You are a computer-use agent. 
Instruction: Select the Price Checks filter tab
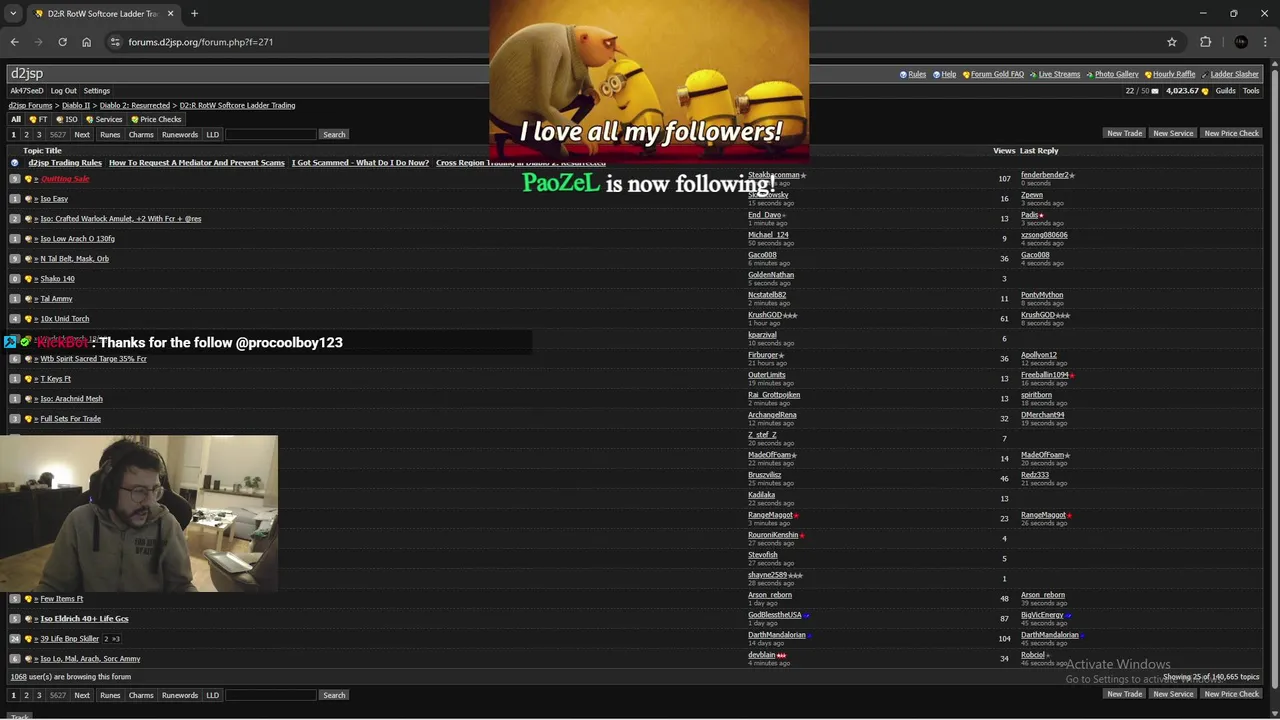[156, 119]
